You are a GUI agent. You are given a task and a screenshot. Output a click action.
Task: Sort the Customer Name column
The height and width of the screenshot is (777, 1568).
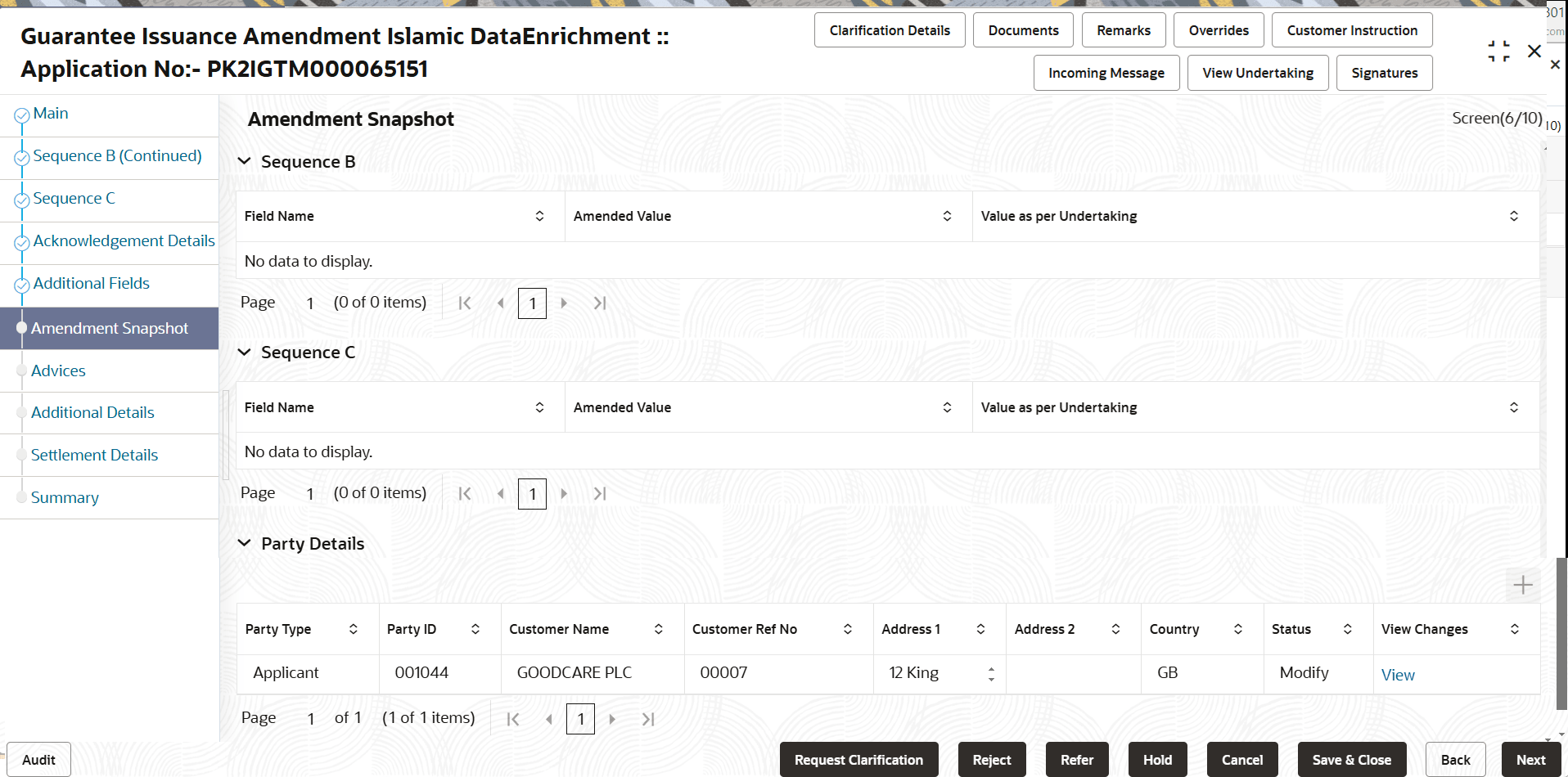[658, 629]
